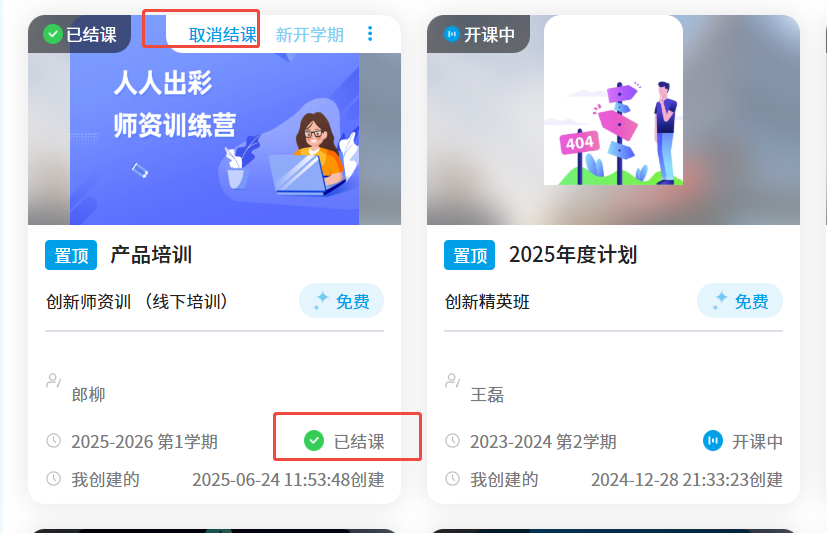Open the 人人出彩 师资训练营 cover image
This screenshot has height=533, width=827.
tap(214, 139)
